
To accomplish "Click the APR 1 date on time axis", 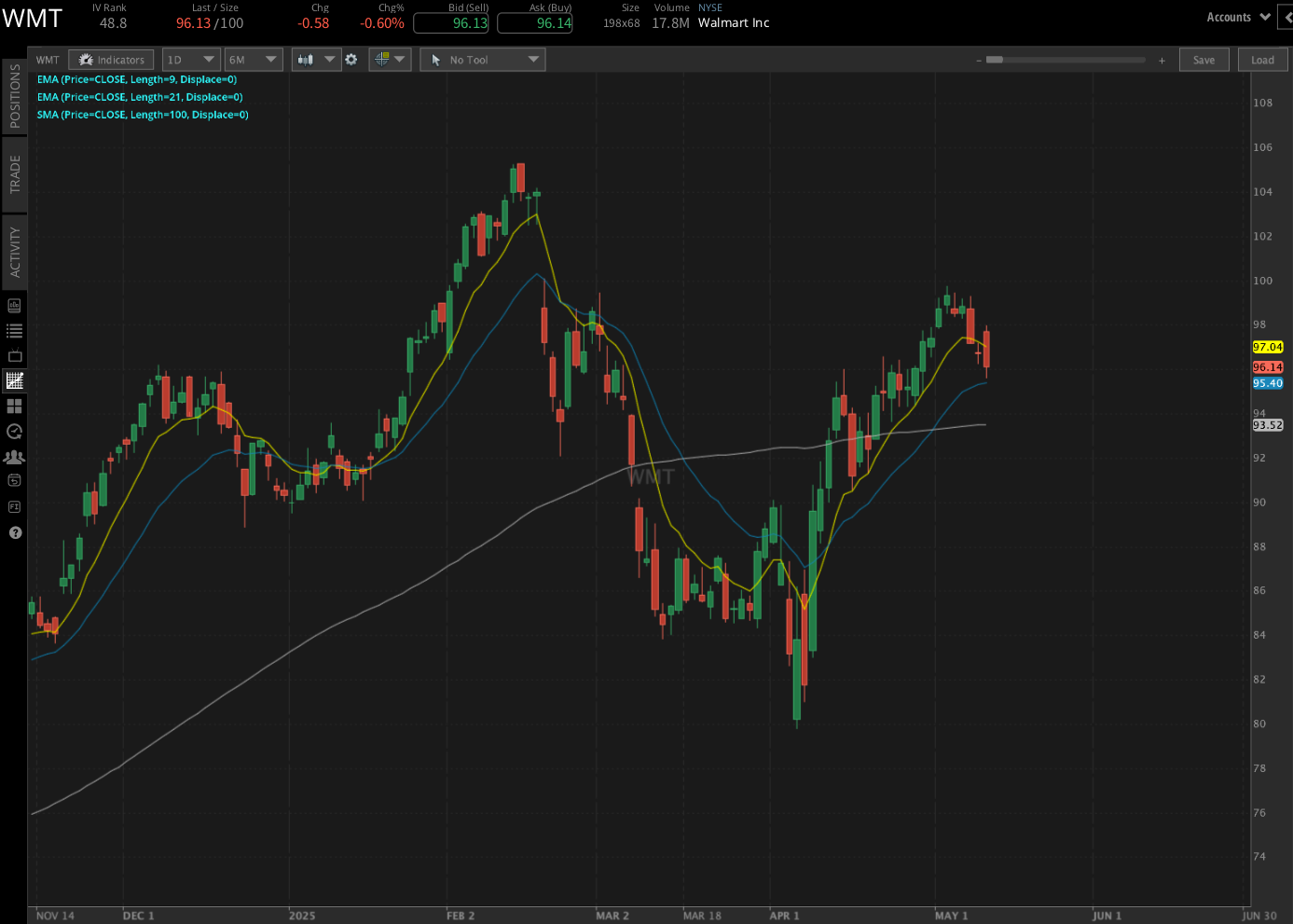I will (784, 916).
